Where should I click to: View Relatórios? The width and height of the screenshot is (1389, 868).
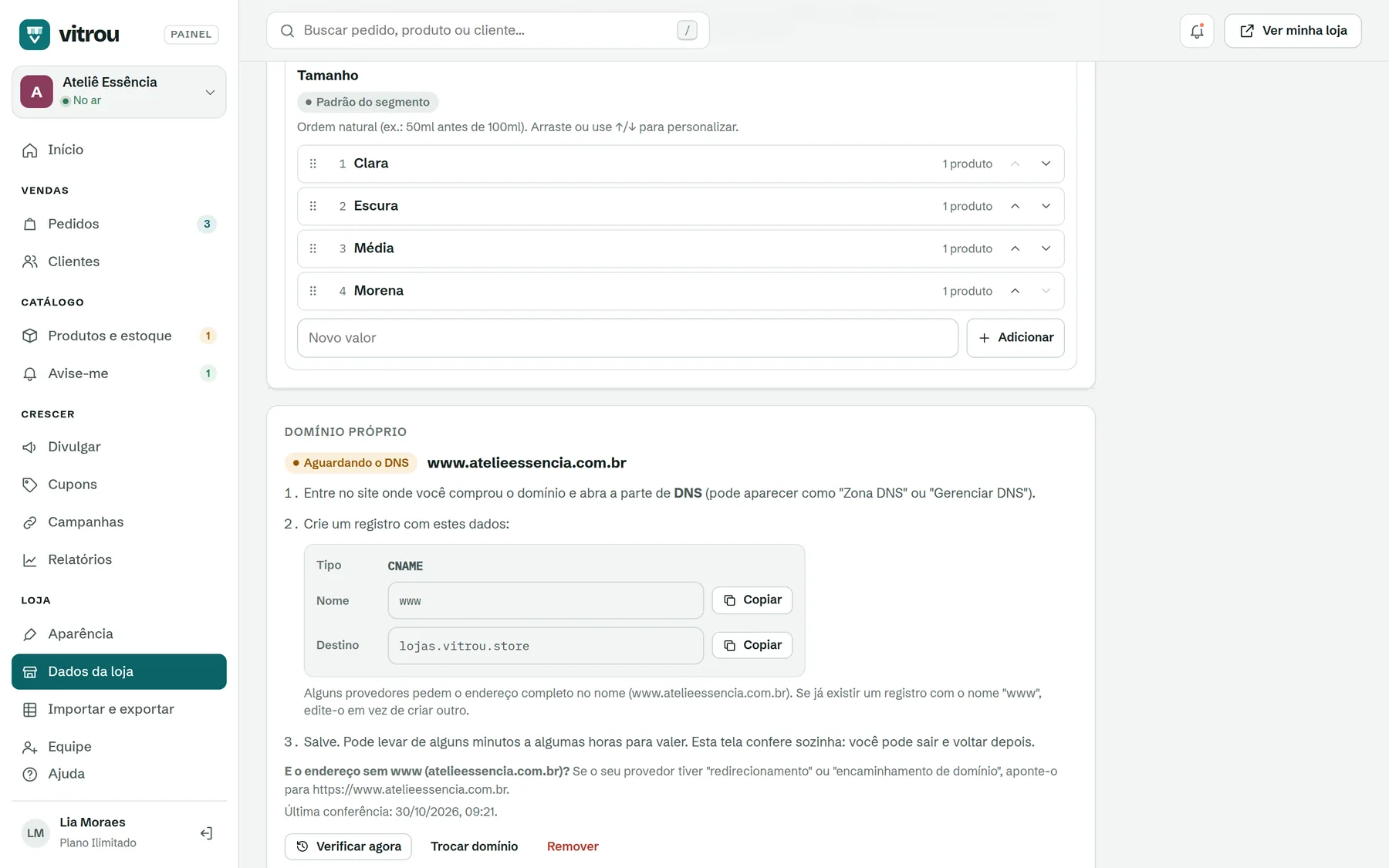119,559
